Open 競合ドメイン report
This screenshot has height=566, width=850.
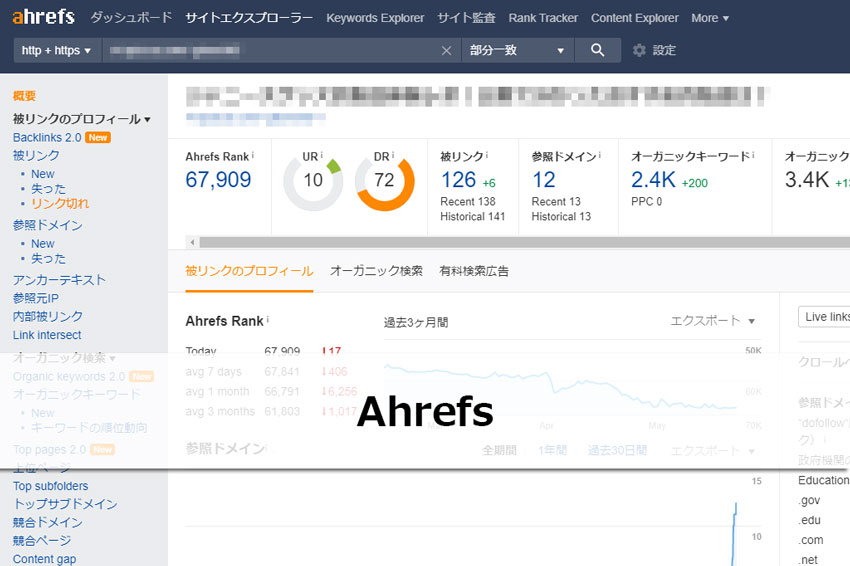[48, 523]
